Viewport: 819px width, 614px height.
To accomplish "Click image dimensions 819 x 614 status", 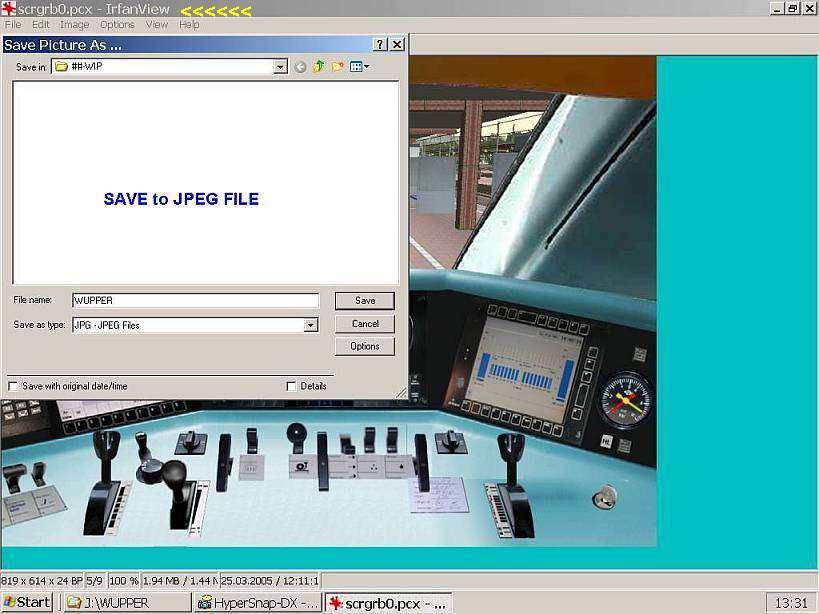I will pos(42,581).
